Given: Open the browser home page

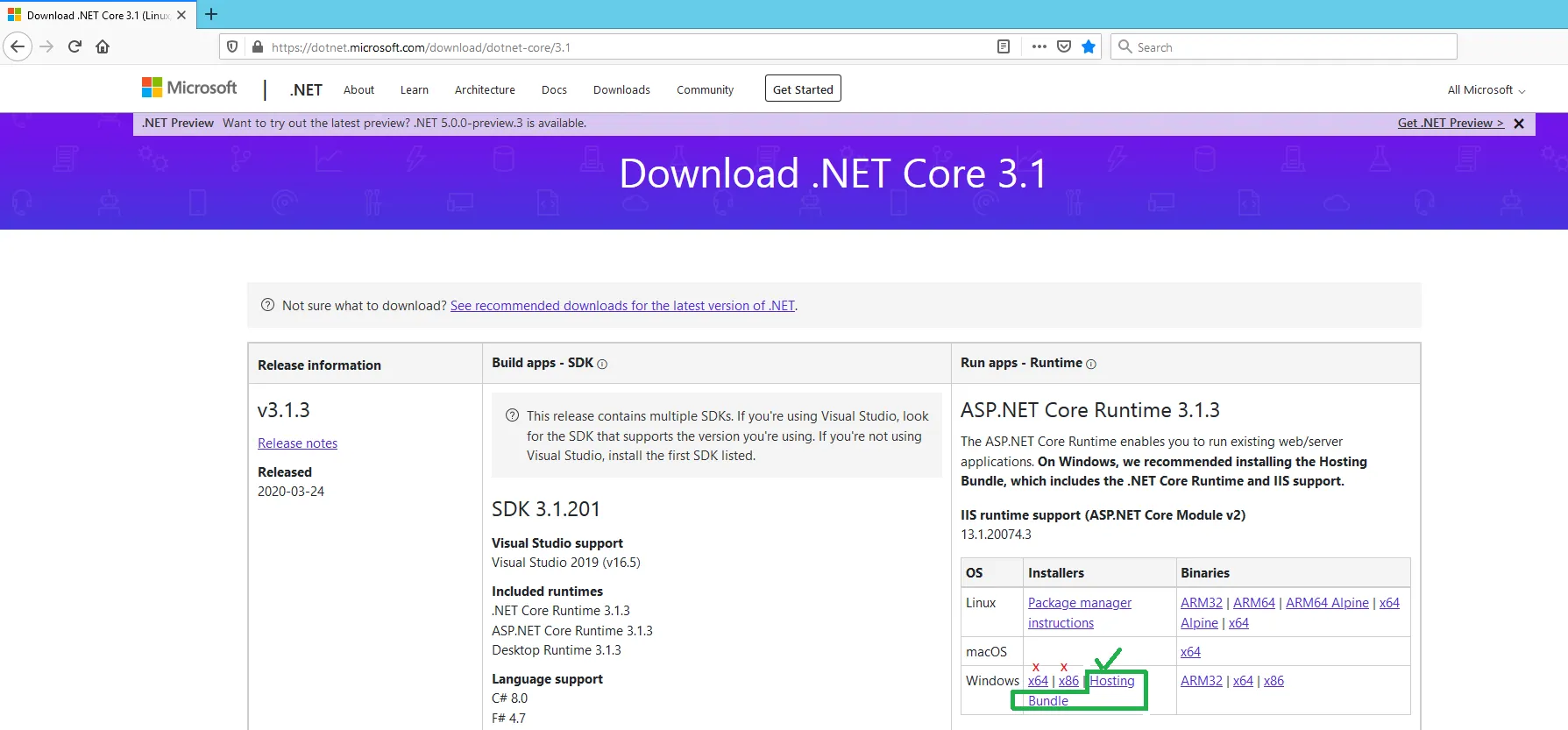Looking at the screenshot, I should click(x=103, y=46).
